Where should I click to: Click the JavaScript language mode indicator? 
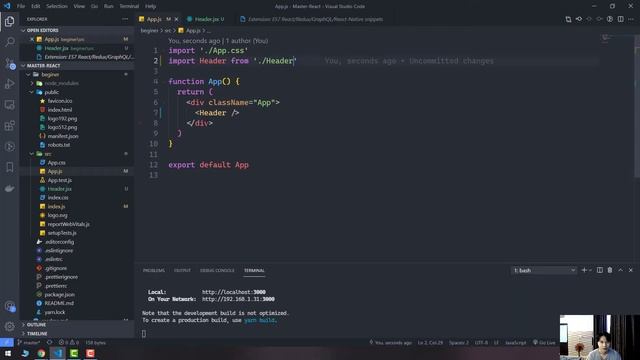coord(516,342)
